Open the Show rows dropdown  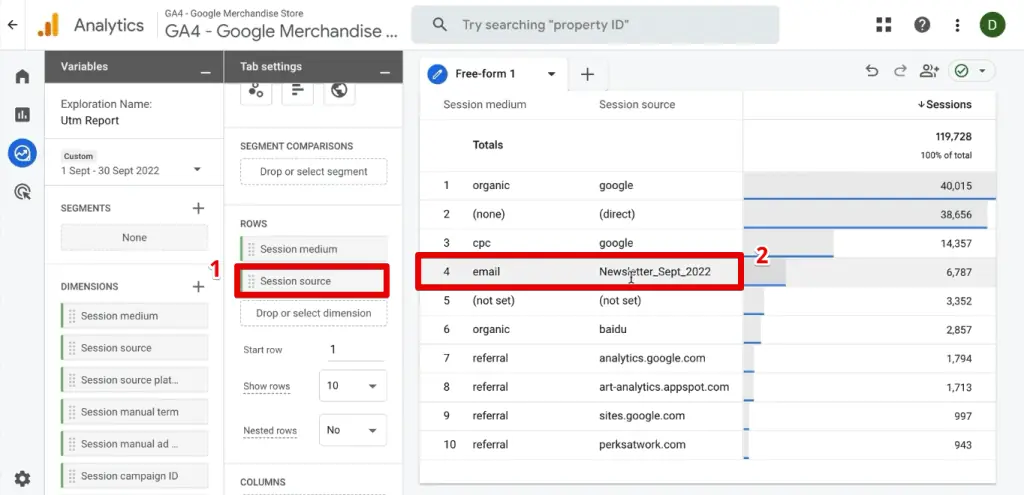click(x=352, y=386)
